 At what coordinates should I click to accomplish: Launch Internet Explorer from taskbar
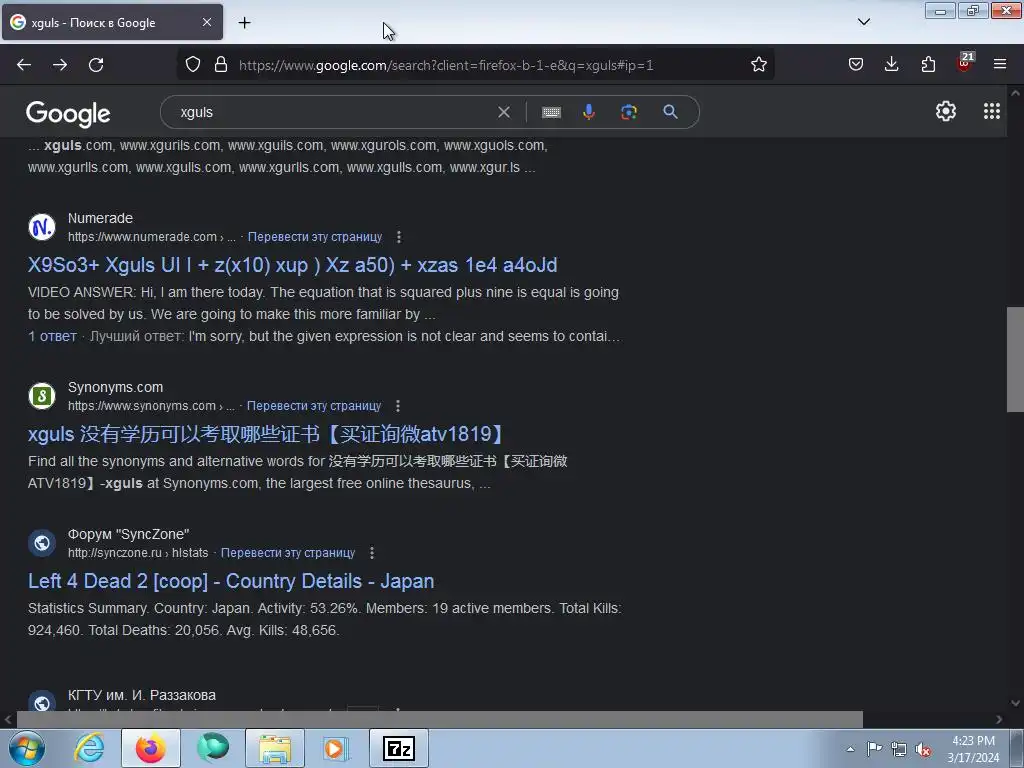(89, 748)
